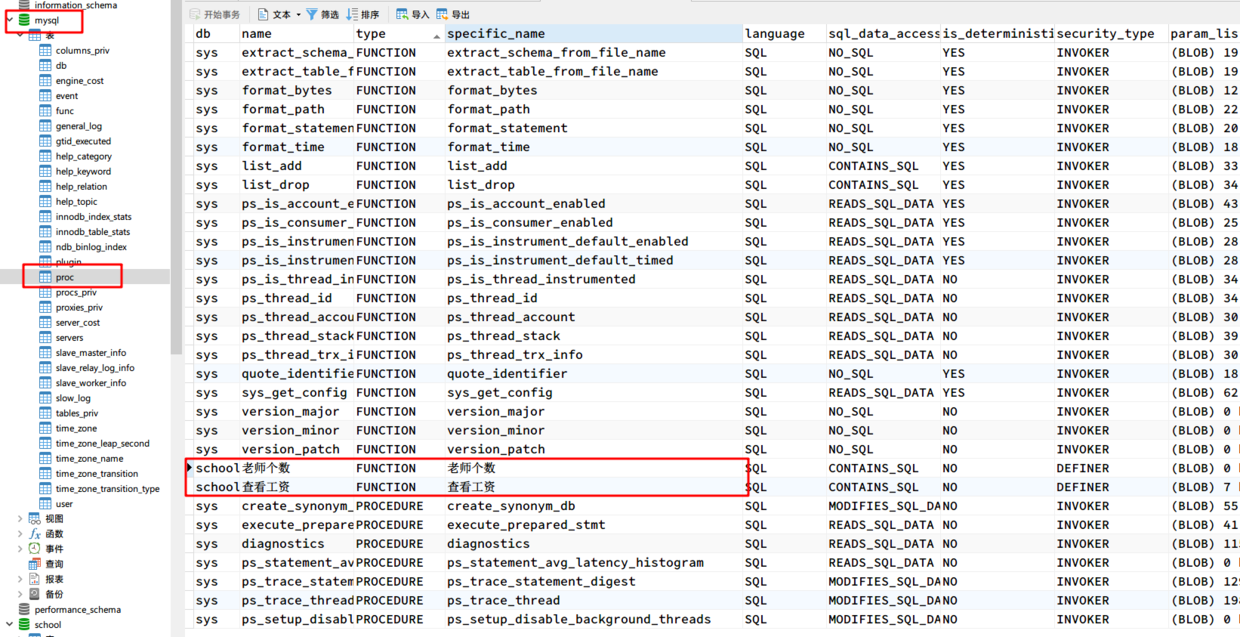Image resolution: width=1240 pixels, height=637 pixels.
Task: Click the 导入 import button
Action: coord(412,14)
